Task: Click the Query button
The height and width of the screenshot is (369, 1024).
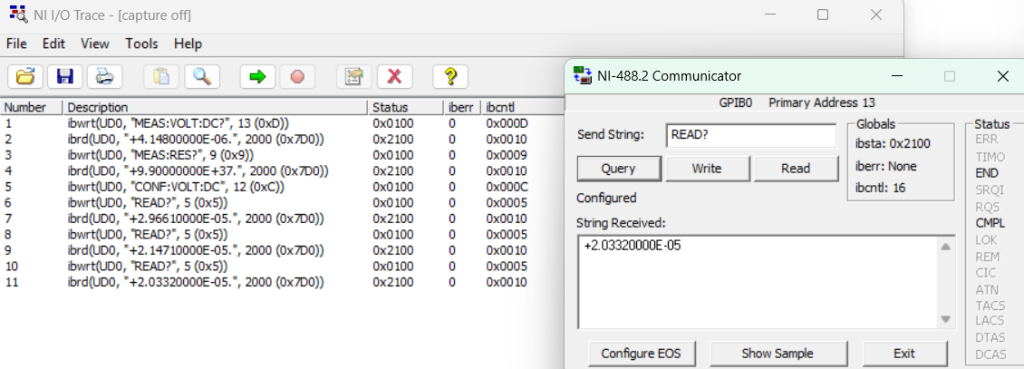Action: [x=618, y=168]
